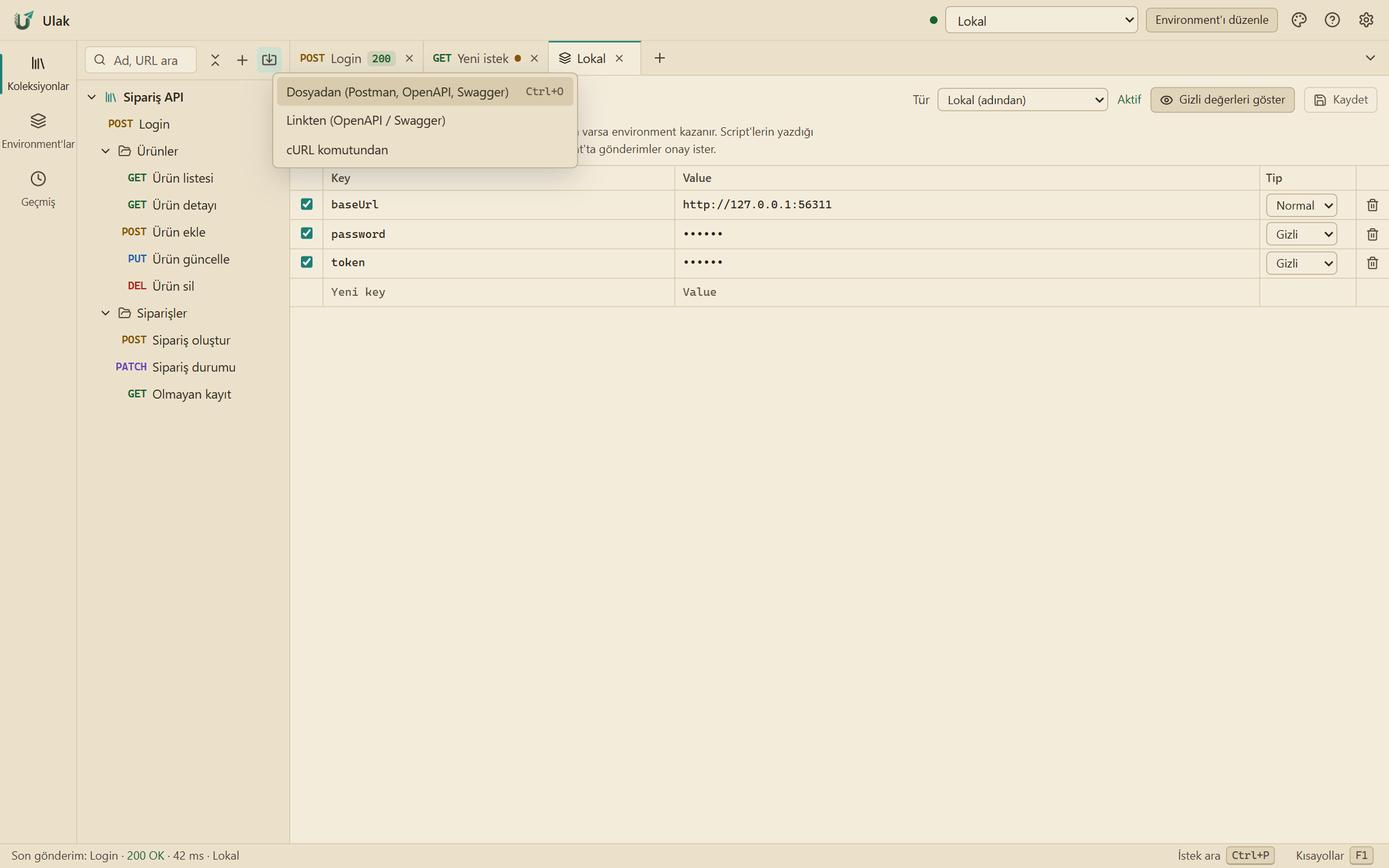Open the Normal type dropdown for baseUrl
The image size is (1389, 868).
pyautogui.click(x=1302, y=205)
